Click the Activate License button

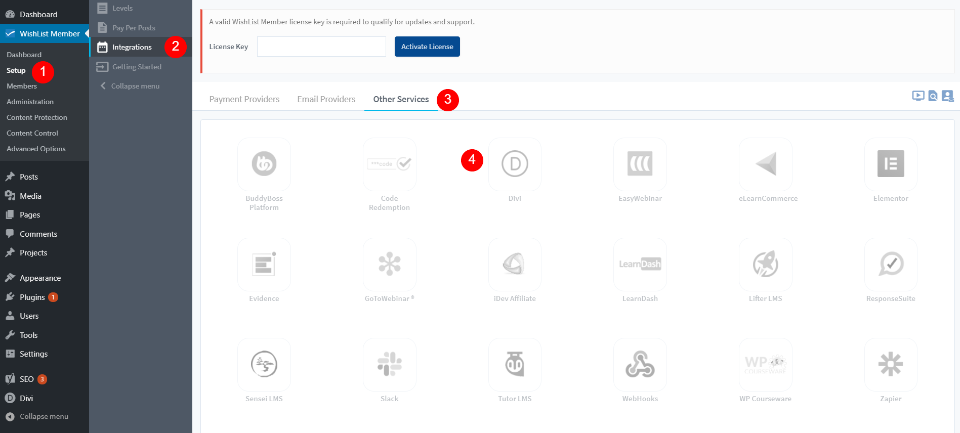click(x=427, y=47)
